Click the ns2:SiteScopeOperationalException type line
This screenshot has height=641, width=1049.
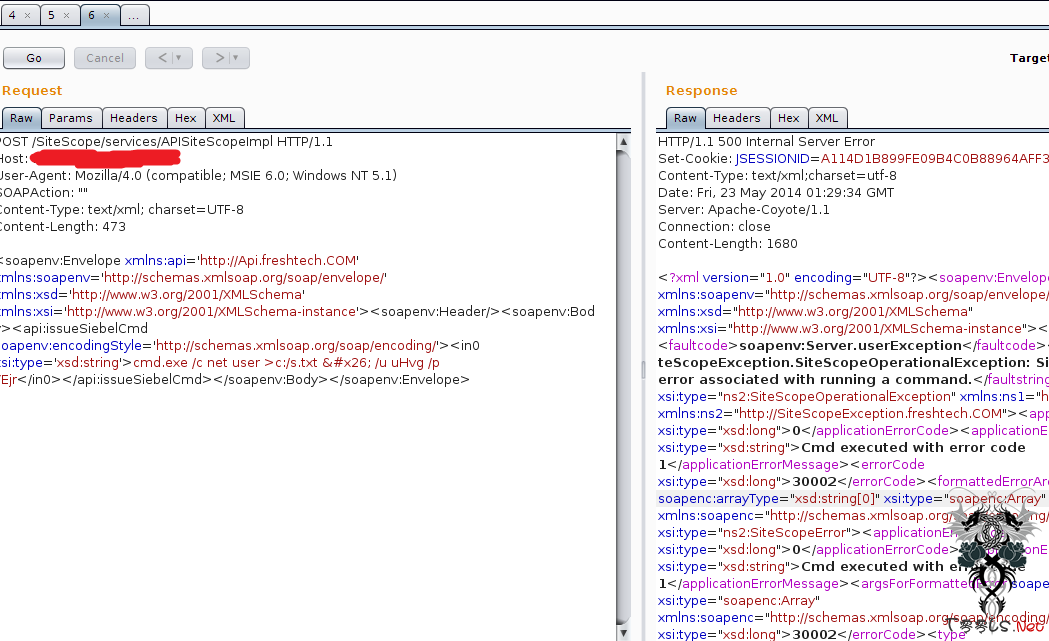pos(854,397)
